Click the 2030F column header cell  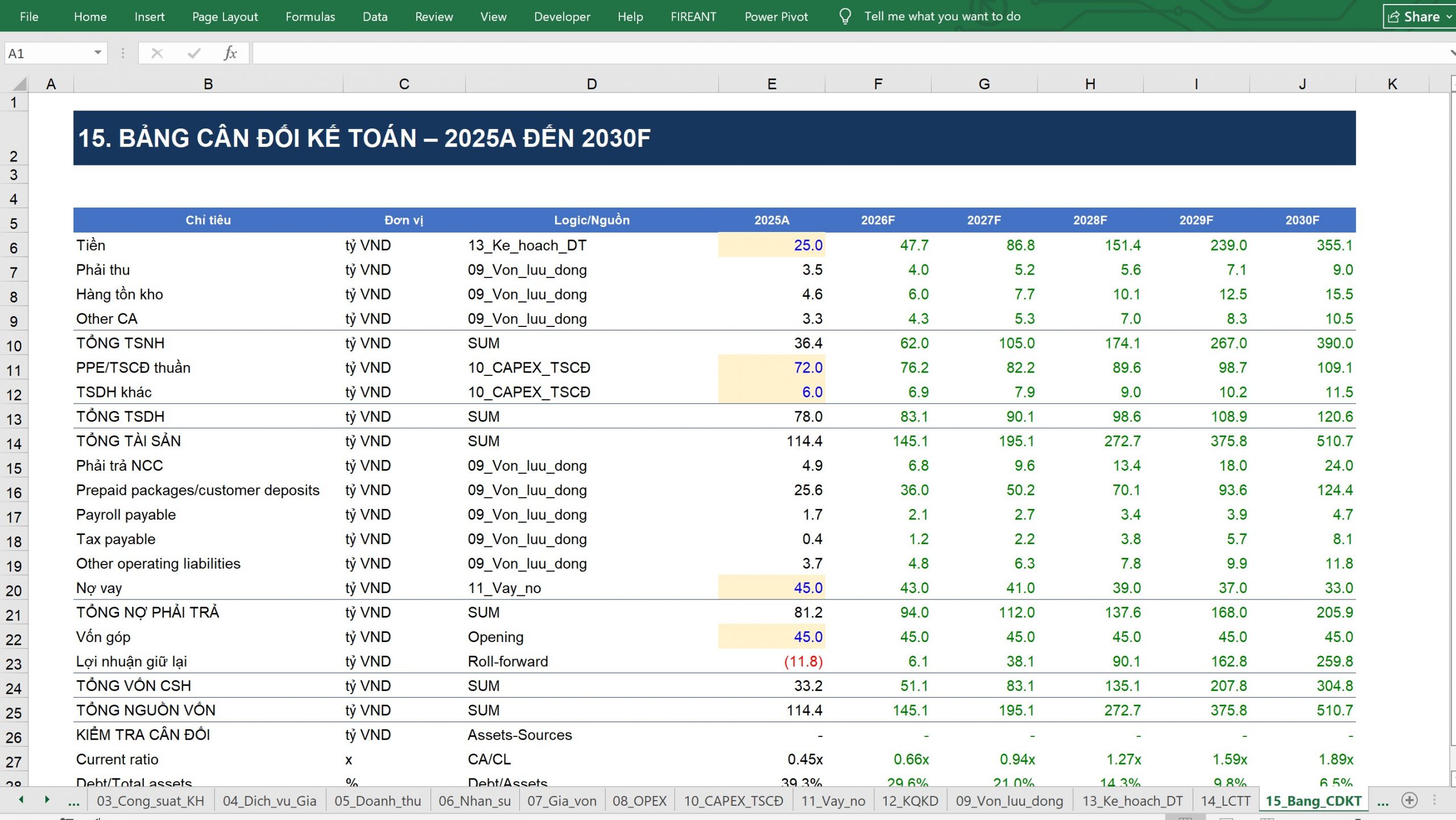(1302, 220)
